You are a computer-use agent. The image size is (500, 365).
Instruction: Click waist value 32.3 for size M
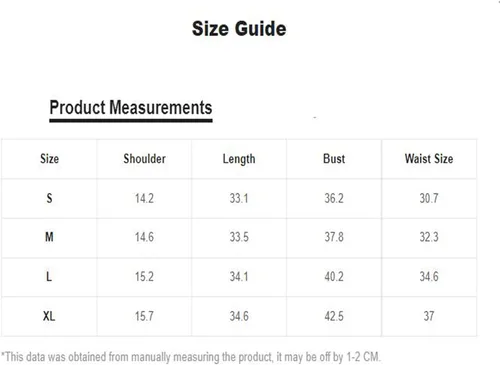pos(429,237)
